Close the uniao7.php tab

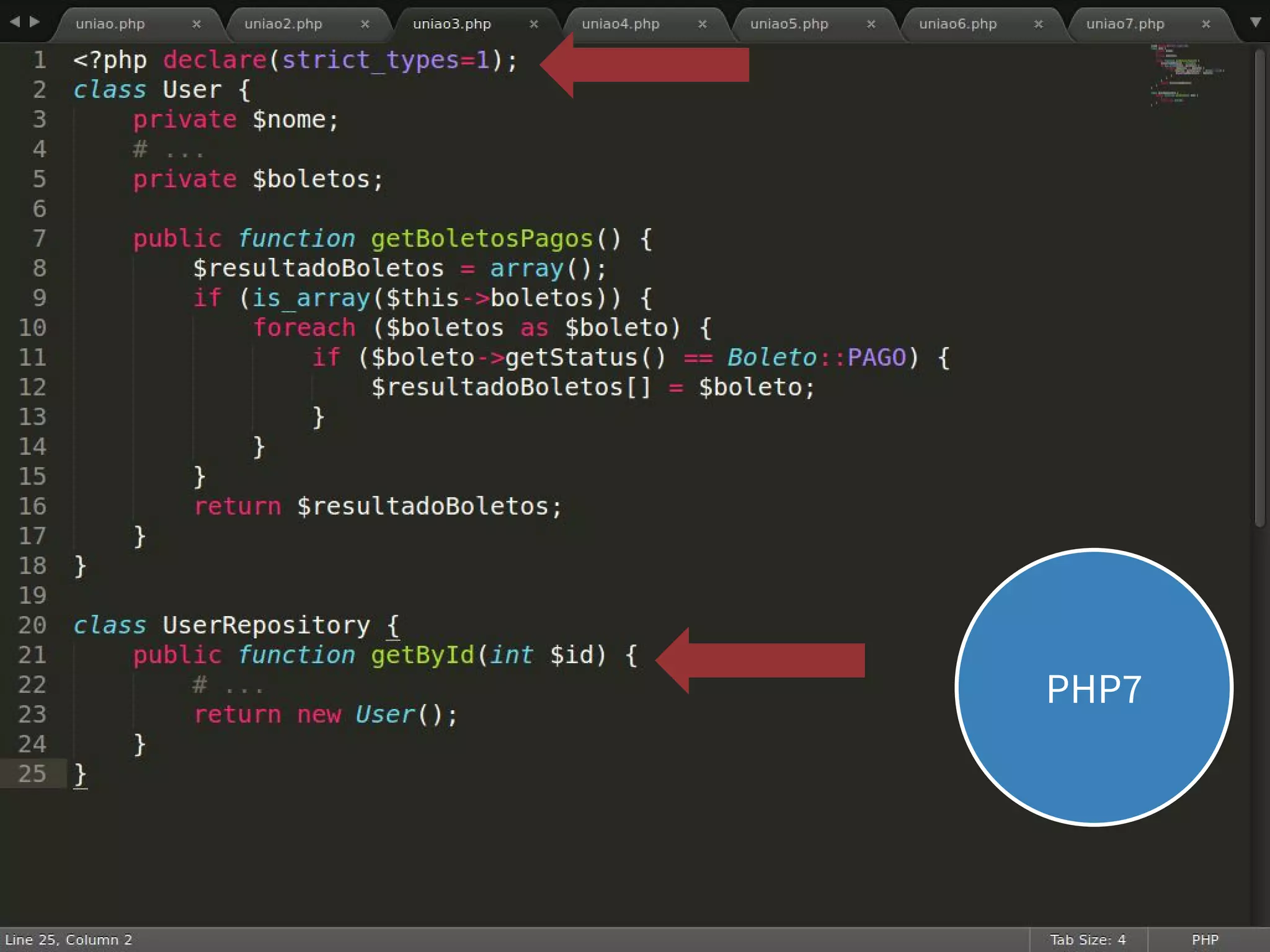pyautogui.click(x=1206, y=24)
